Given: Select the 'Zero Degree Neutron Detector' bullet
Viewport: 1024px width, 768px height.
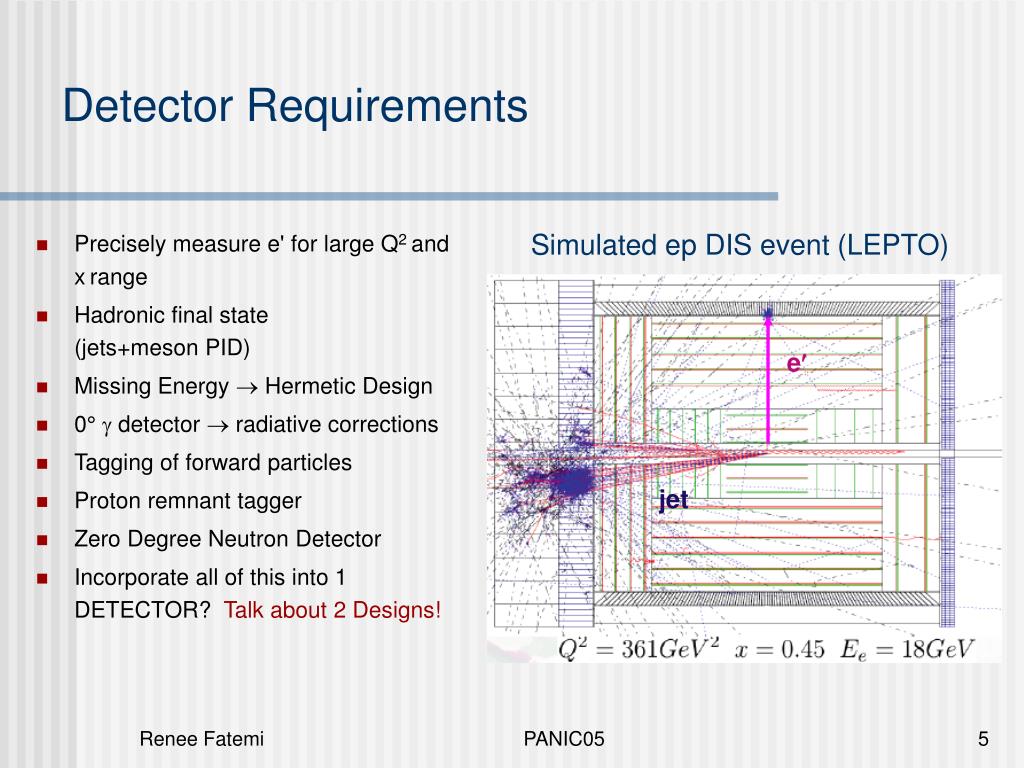Looking at the screenshot, I should pyautogui.click(x=227, y=539).
